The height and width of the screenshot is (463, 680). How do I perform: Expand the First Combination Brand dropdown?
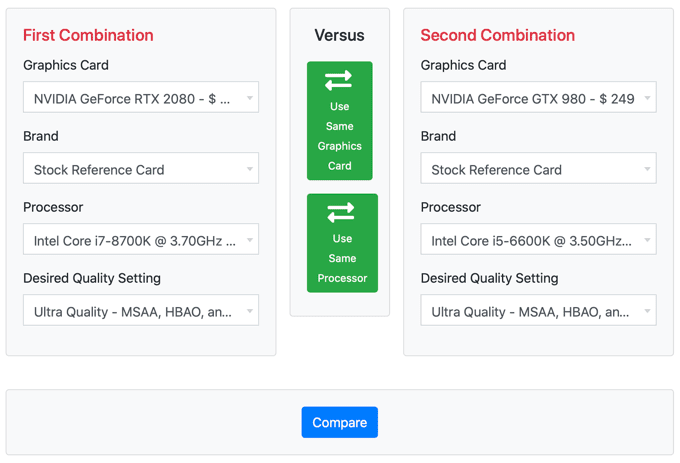tap(141, 169)
